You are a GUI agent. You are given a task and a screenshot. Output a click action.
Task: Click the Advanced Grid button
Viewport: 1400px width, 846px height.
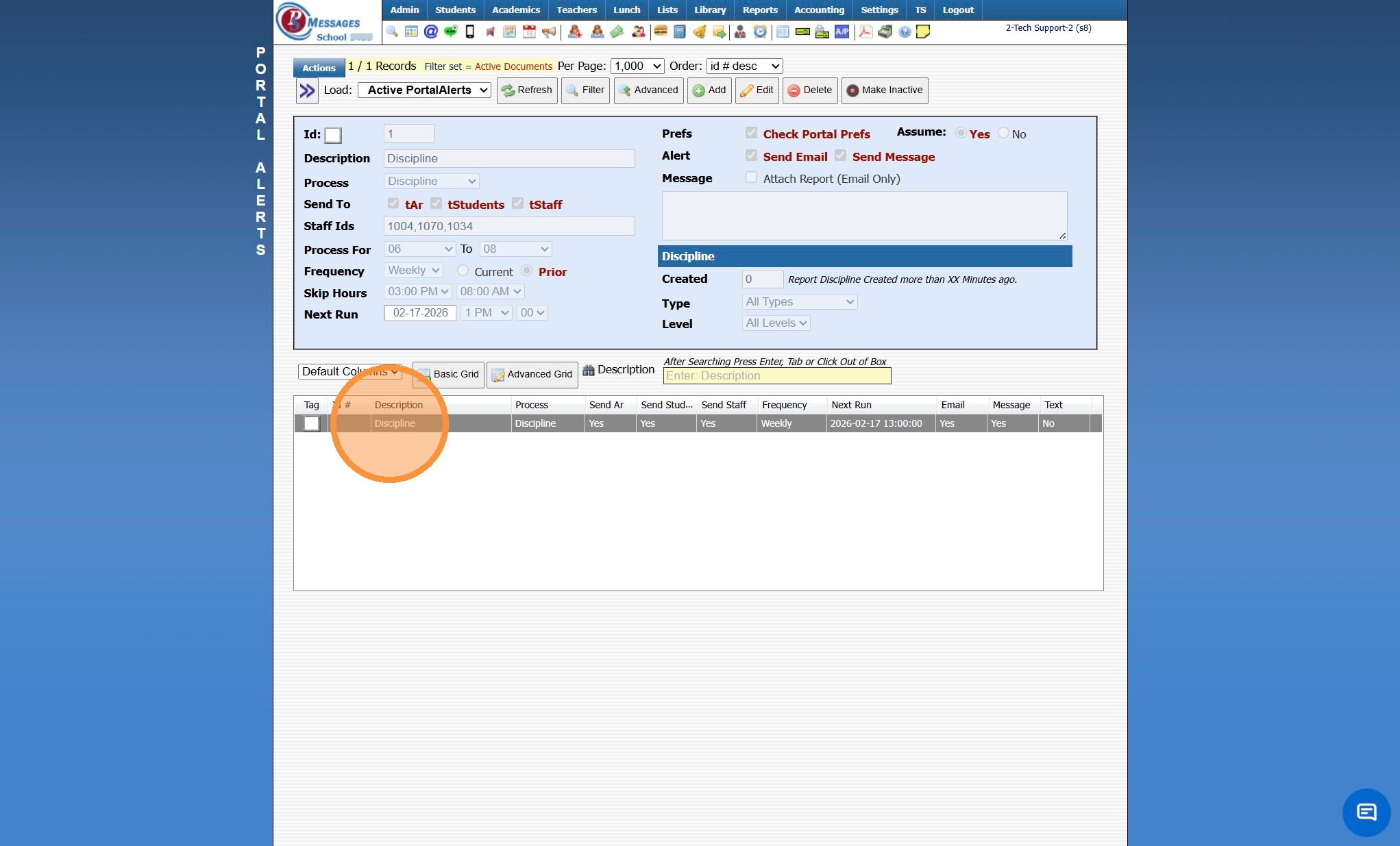click(x=532, y=374)
